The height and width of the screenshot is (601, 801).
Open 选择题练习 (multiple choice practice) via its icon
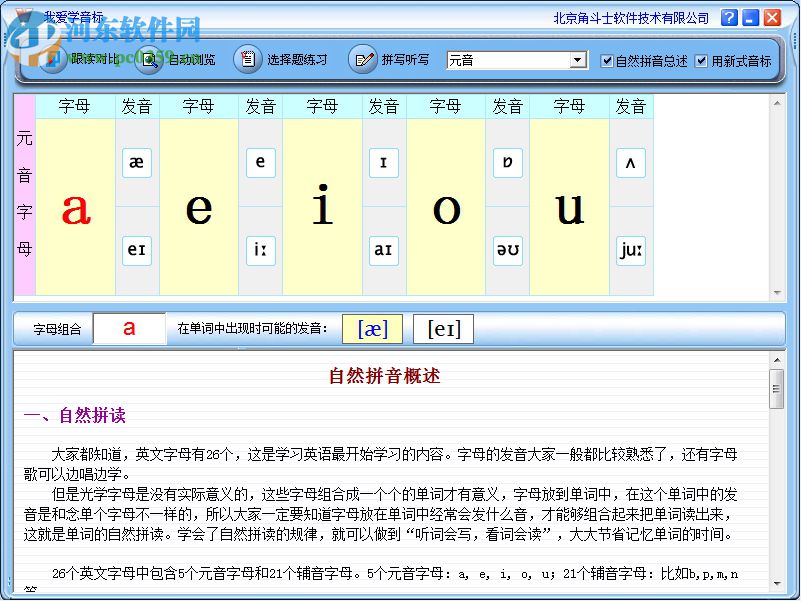coord(247,58)
